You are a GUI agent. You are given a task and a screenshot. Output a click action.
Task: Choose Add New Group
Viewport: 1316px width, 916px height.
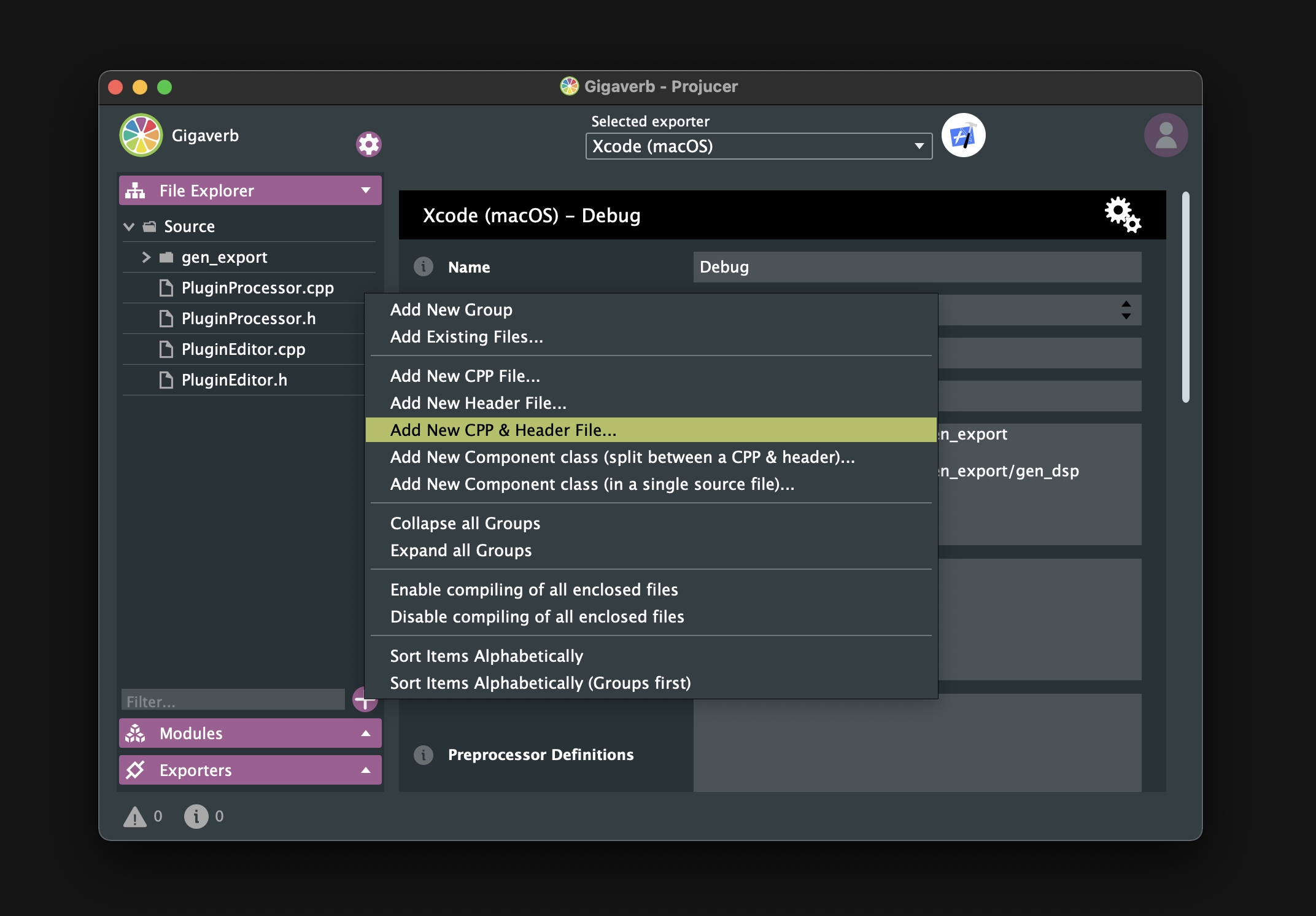[x=651, y=309]
